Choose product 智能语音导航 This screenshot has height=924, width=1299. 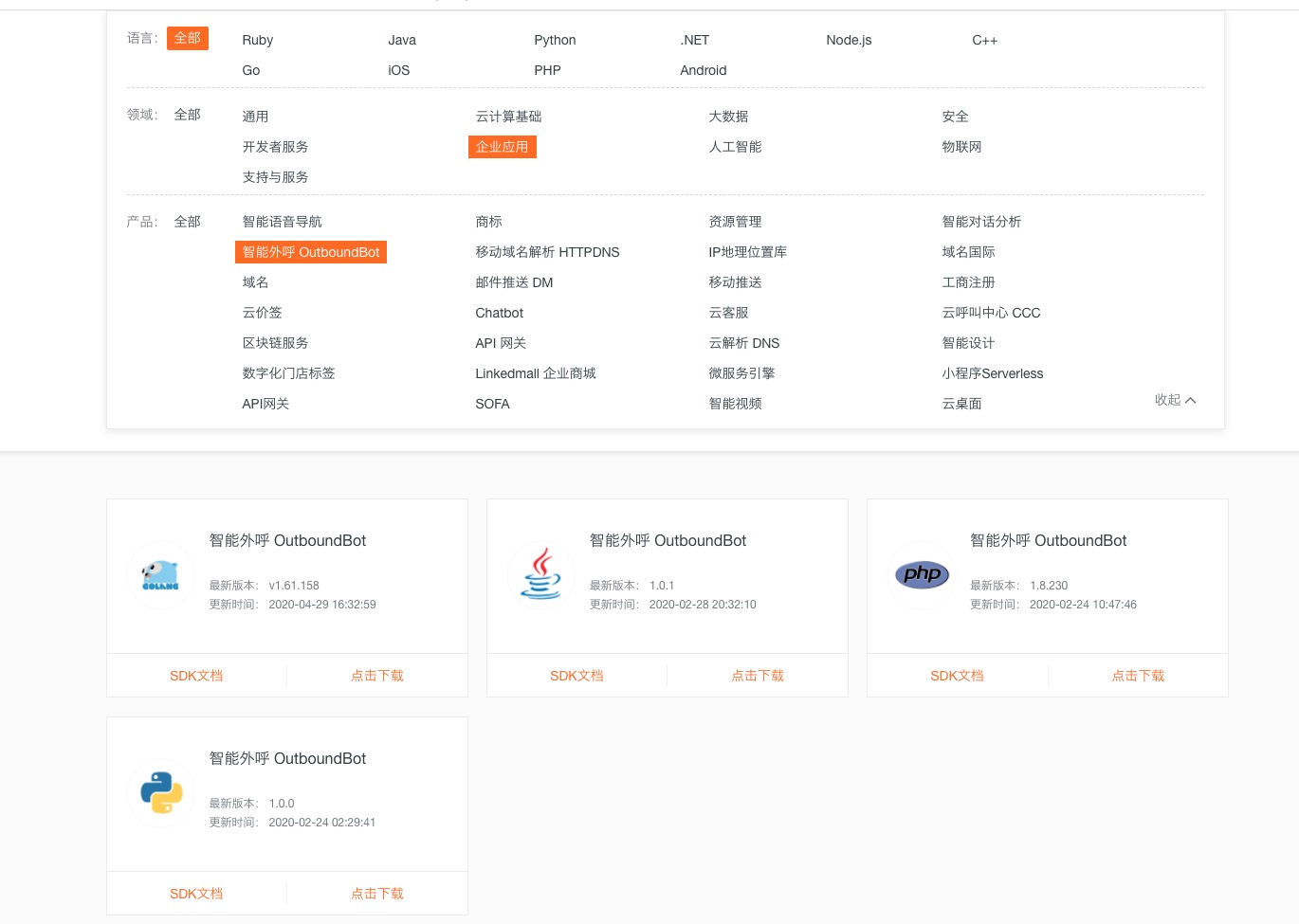[282, 222]
